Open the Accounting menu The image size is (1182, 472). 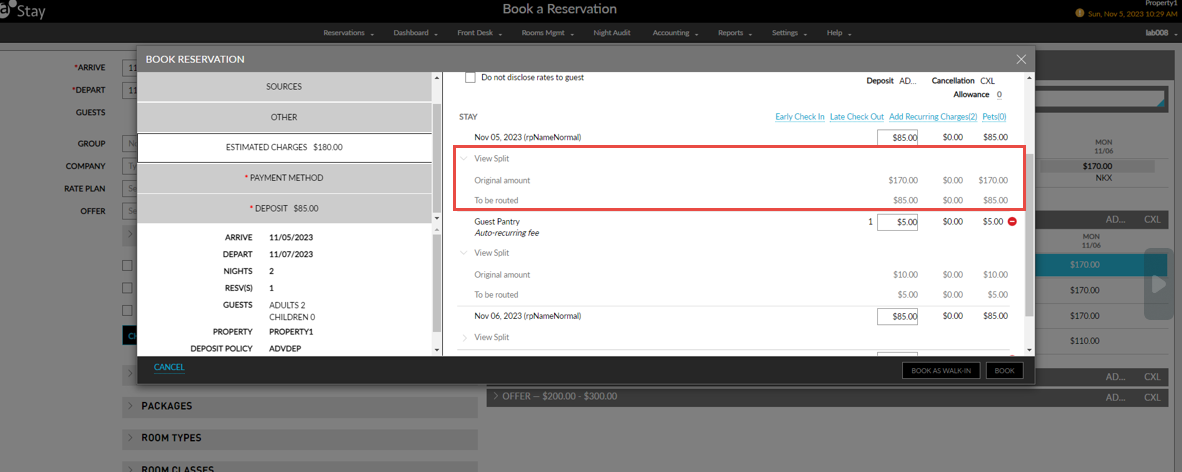[x=675, y=33]
